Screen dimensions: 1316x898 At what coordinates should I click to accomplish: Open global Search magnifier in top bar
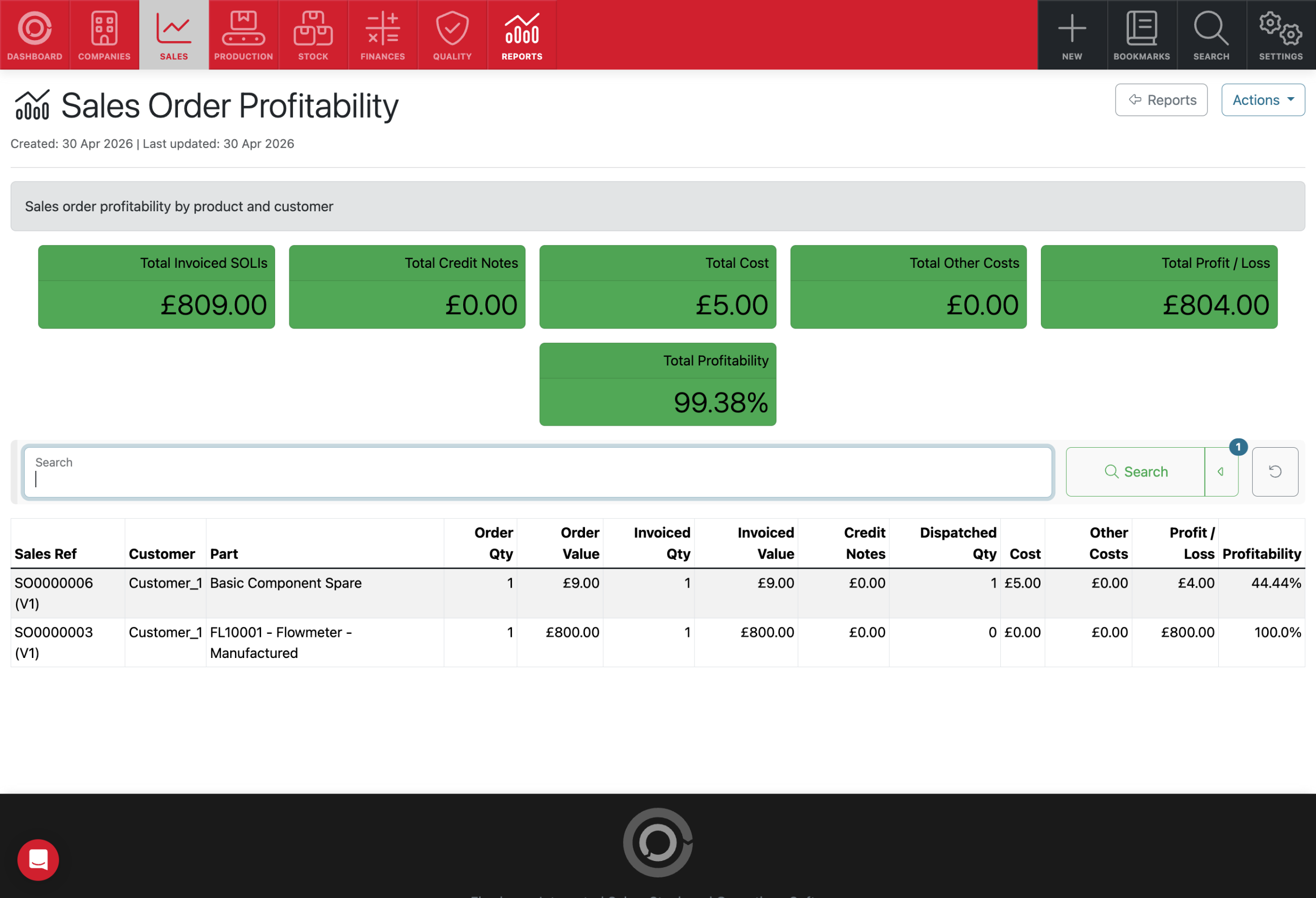pos(1211,35)
